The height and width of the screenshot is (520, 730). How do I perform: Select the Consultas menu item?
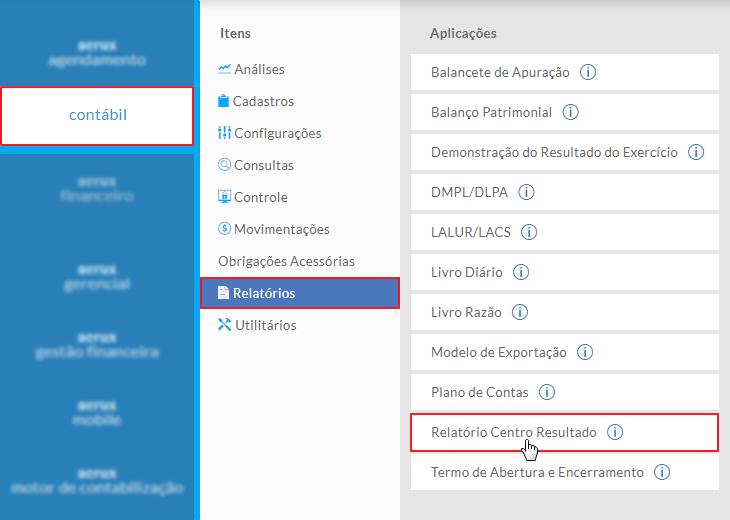263,165
